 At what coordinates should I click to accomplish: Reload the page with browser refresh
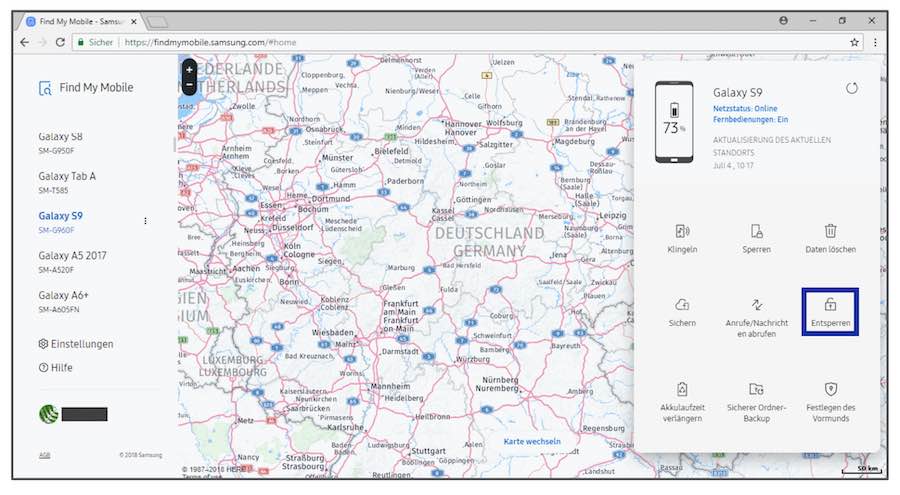pos(60,42)
